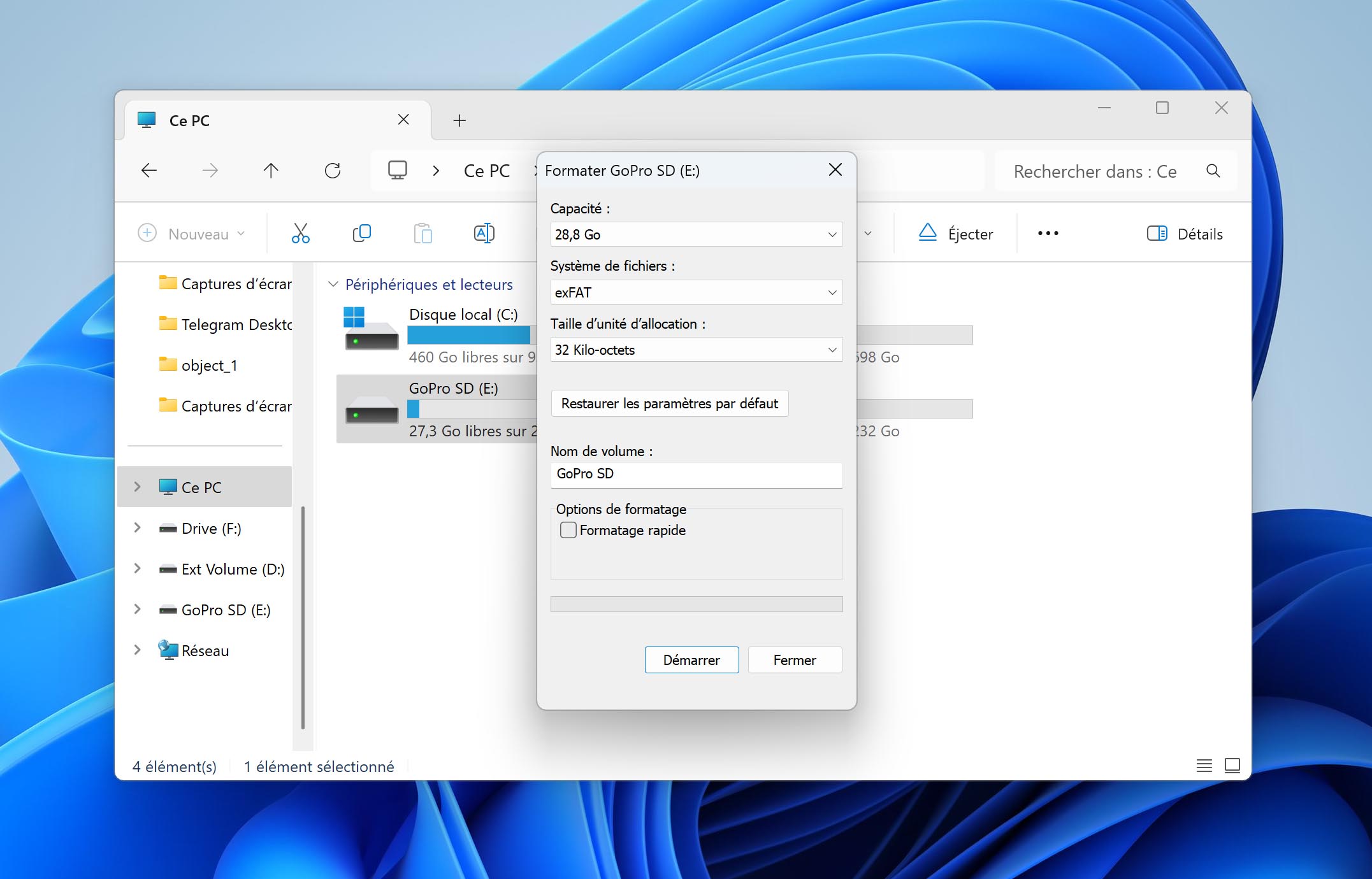Open the allocation unit size dropdown
The width and height of the screenshot is (1372, 879).
pos(697,350)
